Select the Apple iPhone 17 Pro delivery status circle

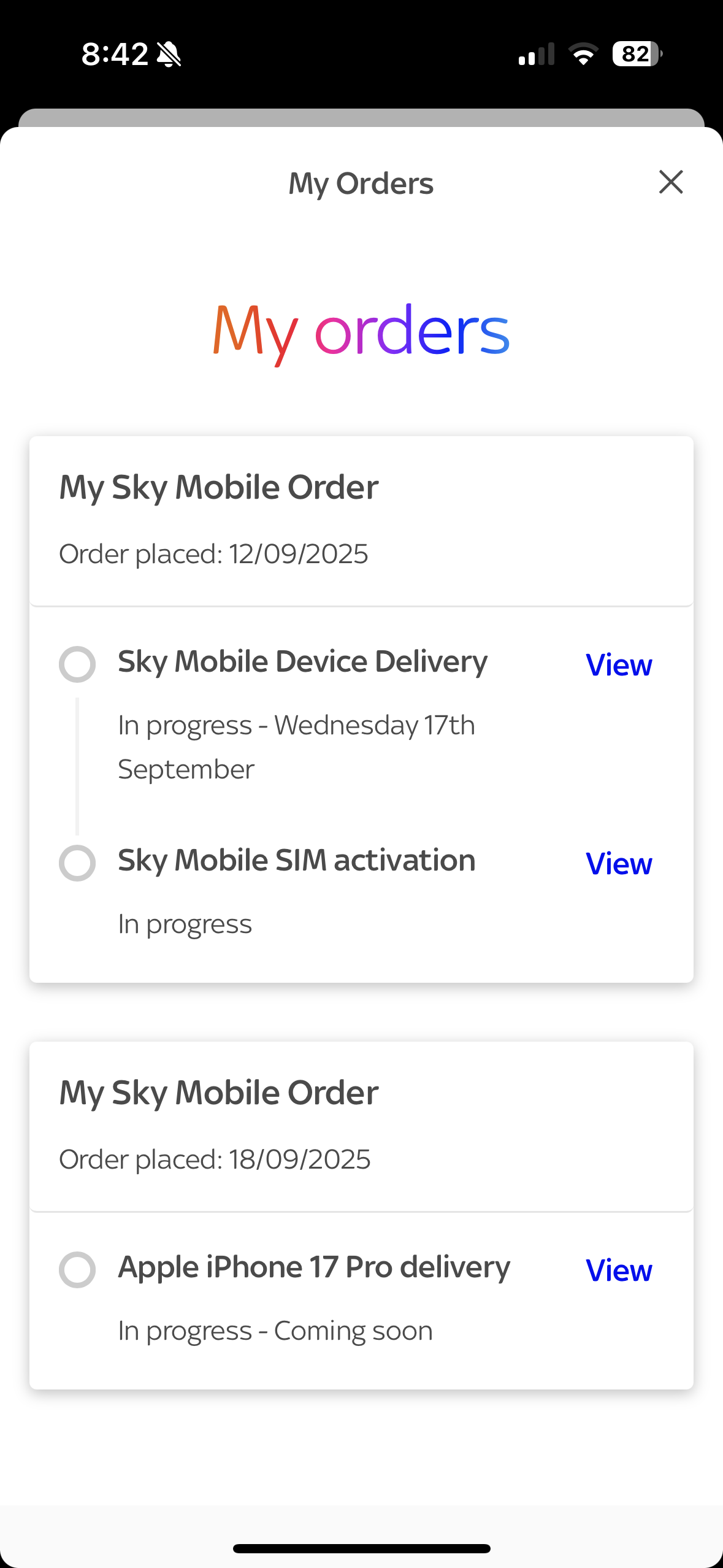coord(77,1269)
